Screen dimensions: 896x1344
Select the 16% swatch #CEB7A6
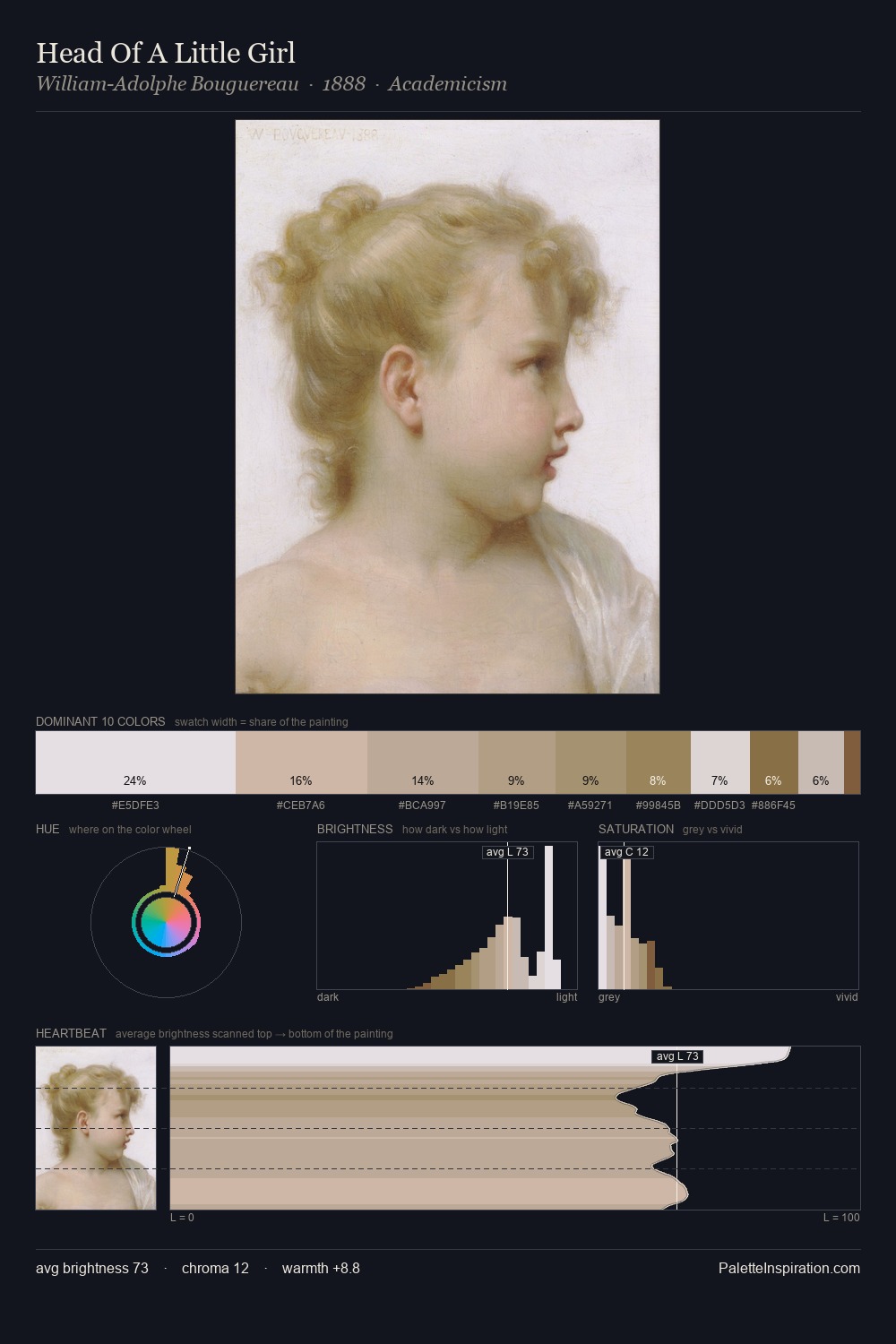pyautogui.click(x=301, y=762)
